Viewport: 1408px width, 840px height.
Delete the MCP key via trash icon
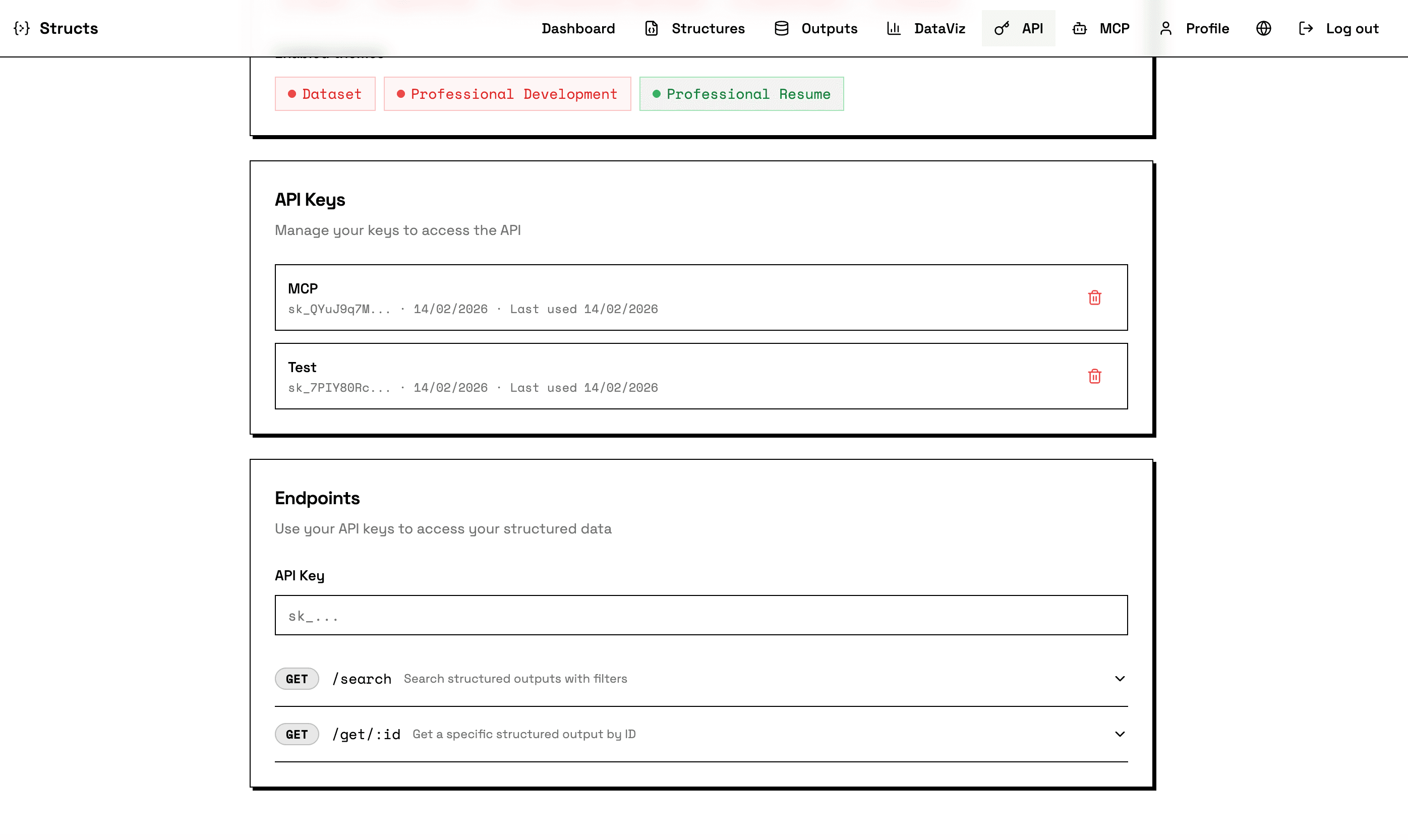1094,297
